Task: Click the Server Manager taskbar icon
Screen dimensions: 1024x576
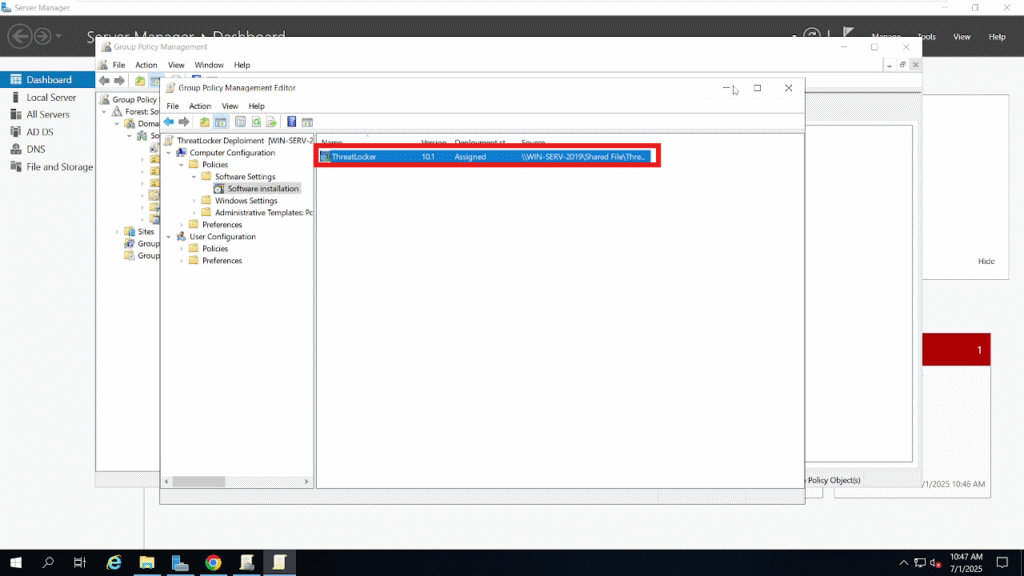Action: [180, 562]
